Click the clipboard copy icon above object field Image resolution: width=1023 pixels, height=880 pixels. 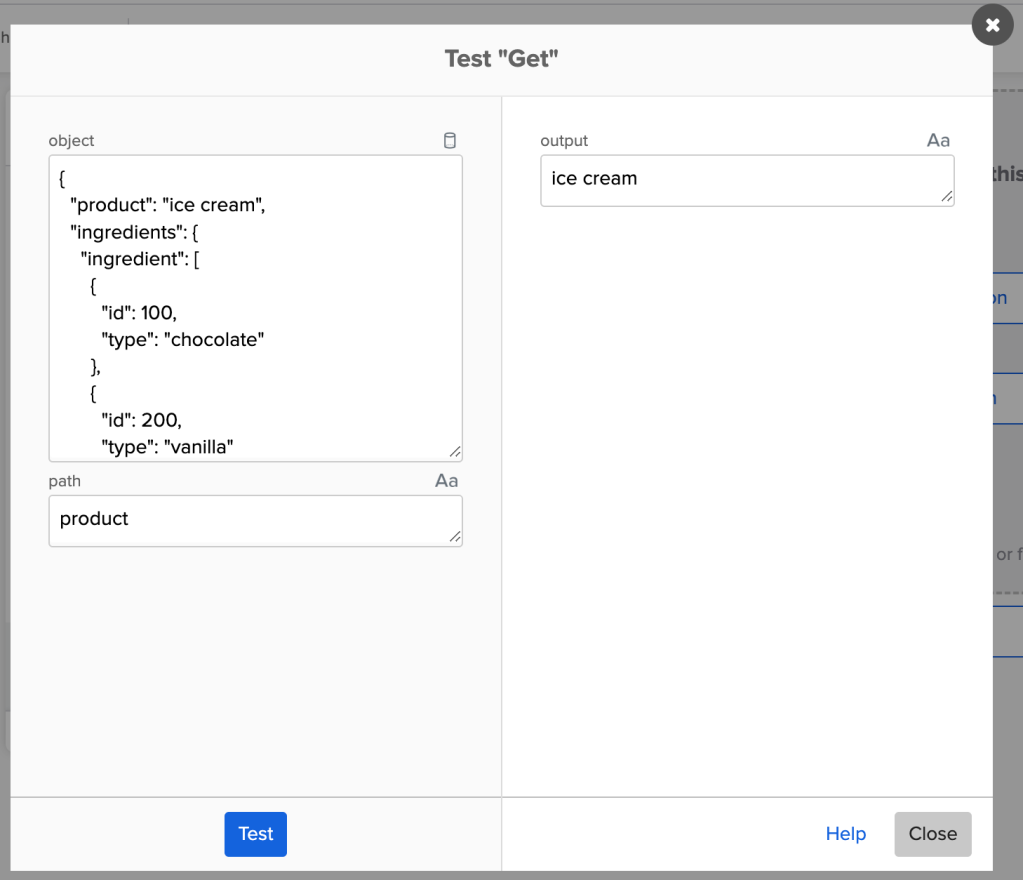point(450,141)
